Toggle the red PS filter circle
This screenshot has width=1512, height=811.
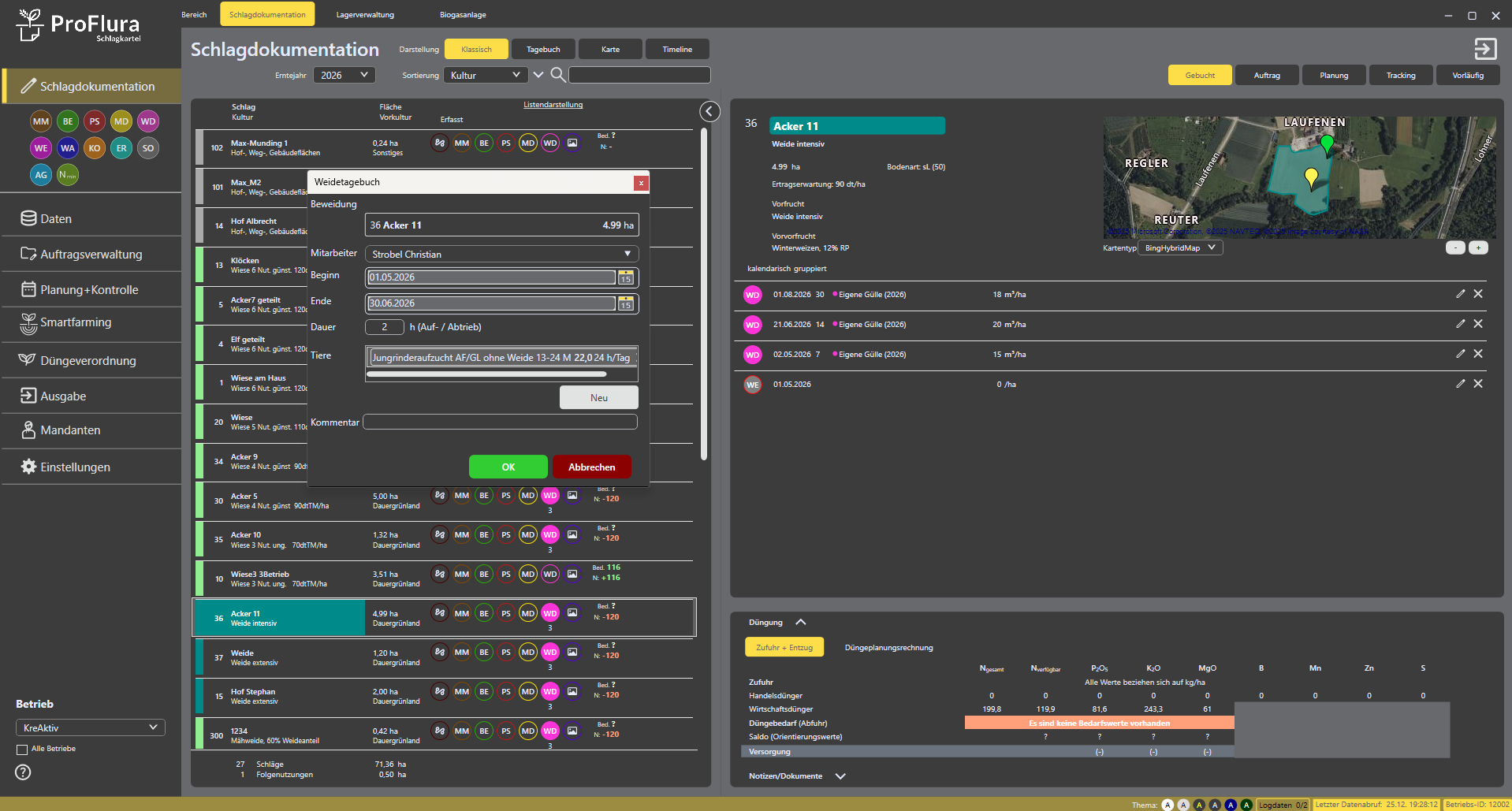[95, 121]
